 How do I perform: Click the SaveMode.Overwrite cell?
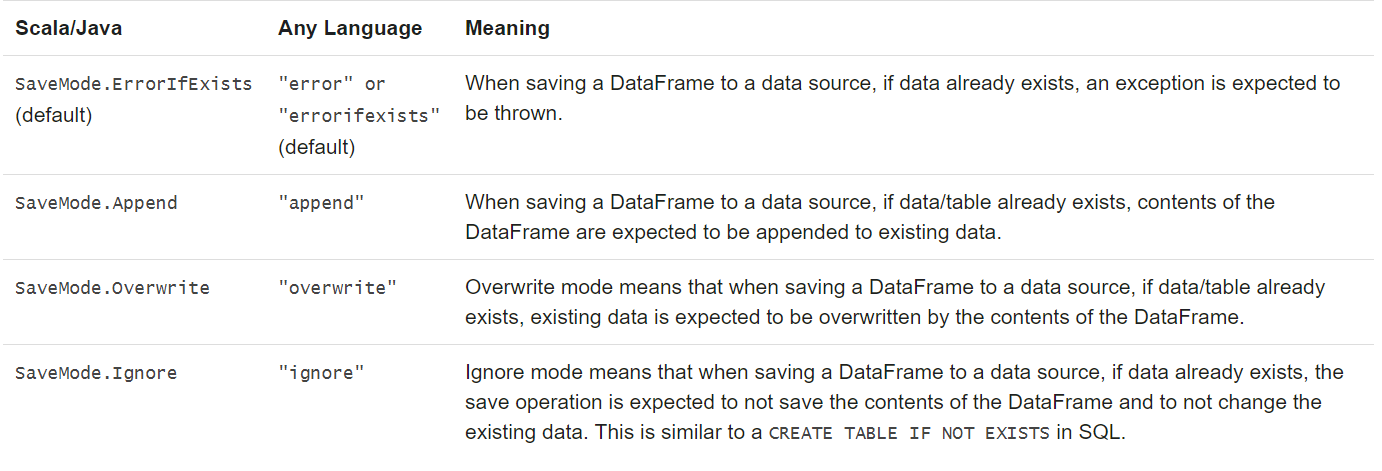coord(112,288)
